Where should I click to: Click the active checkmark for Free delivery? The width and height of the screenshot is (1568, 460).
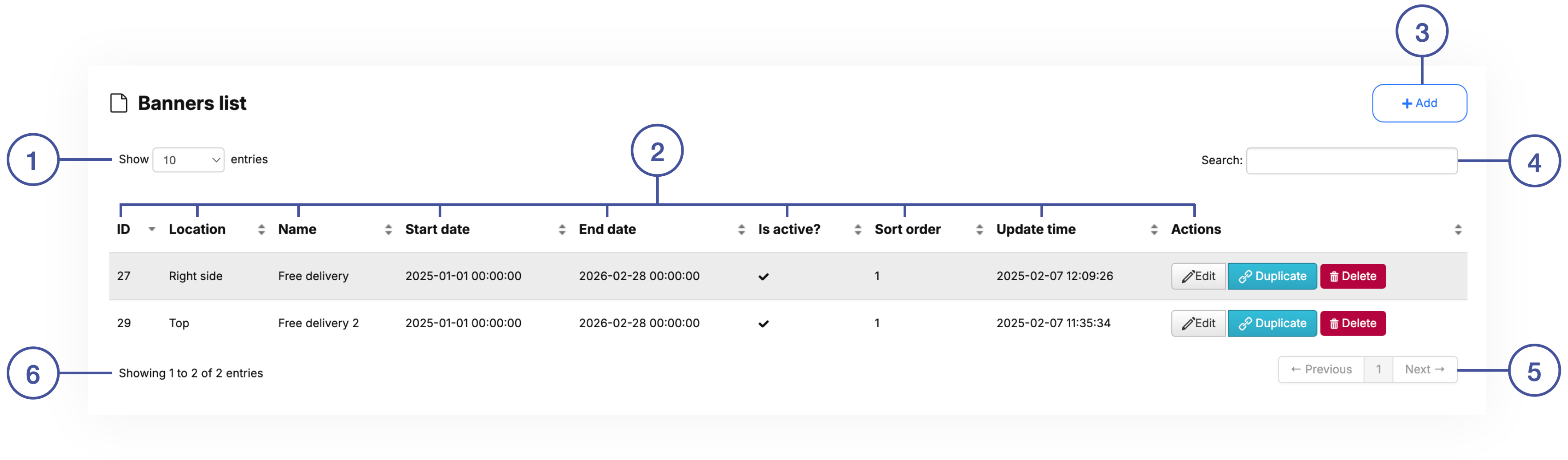click(x=763, y=277)
